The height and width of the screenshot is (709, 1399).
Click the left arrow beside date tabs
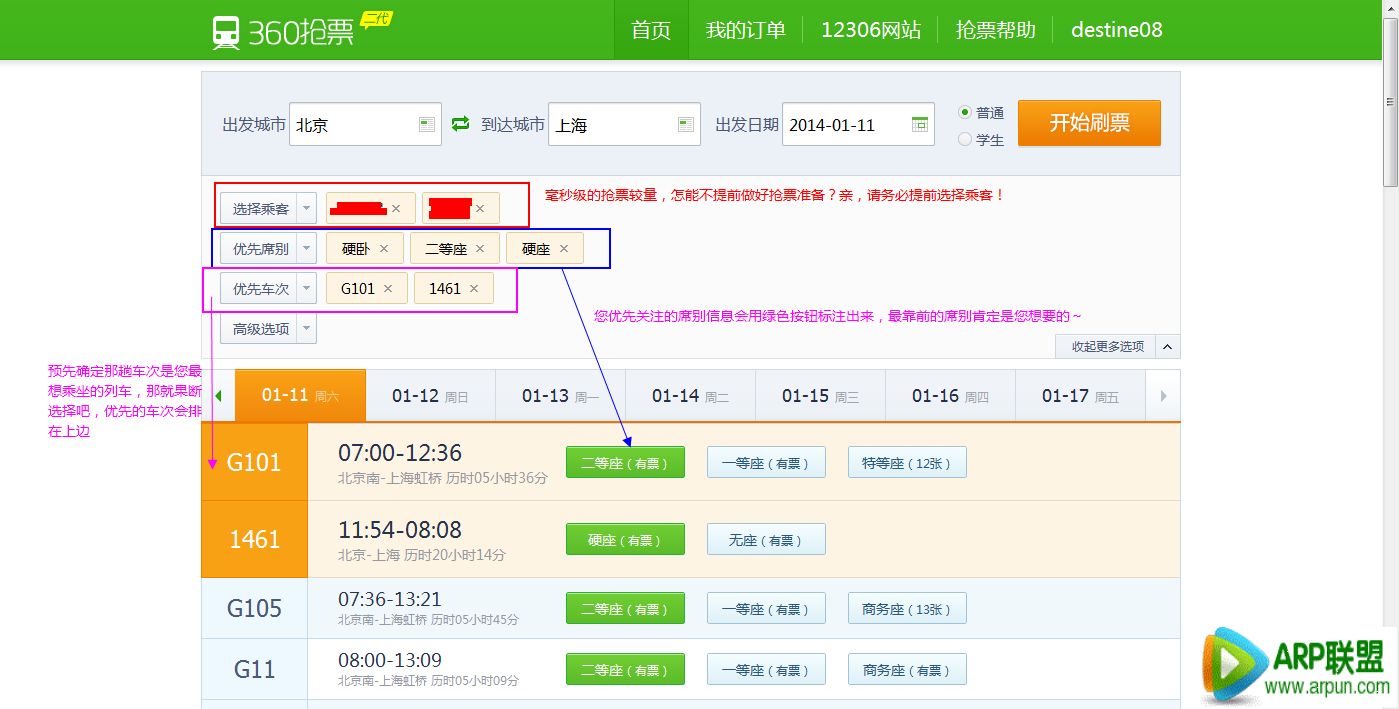(219, 395)
